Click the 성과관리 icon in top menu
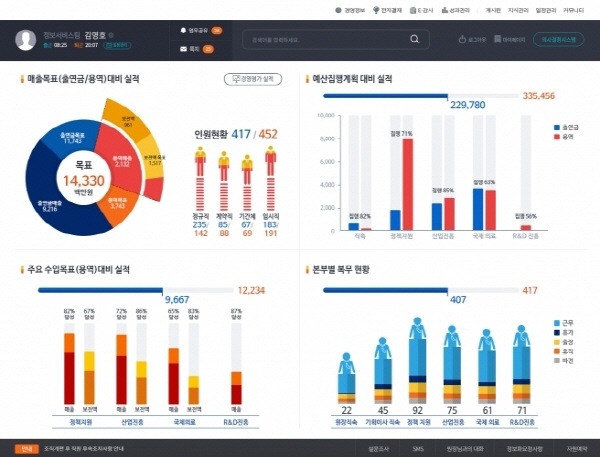Image resolution: width=600 pixels, height=457 pixels. pos(444,10)
